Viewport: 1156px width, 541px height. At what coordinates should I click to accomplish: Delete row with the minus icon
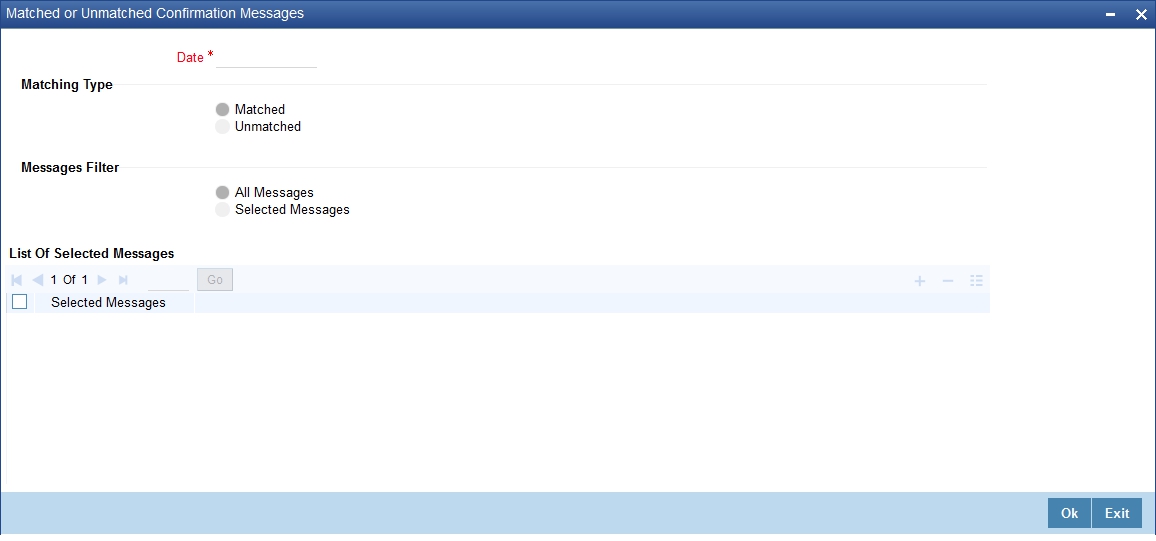click(948, 281)
